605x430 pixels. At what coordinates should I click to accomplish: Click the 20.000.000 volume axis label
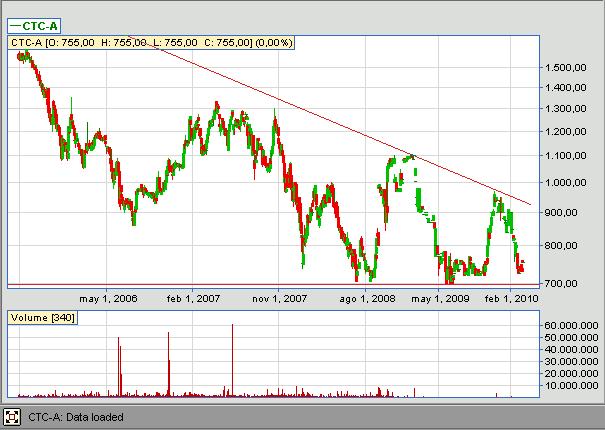click(x=571, y=374)
